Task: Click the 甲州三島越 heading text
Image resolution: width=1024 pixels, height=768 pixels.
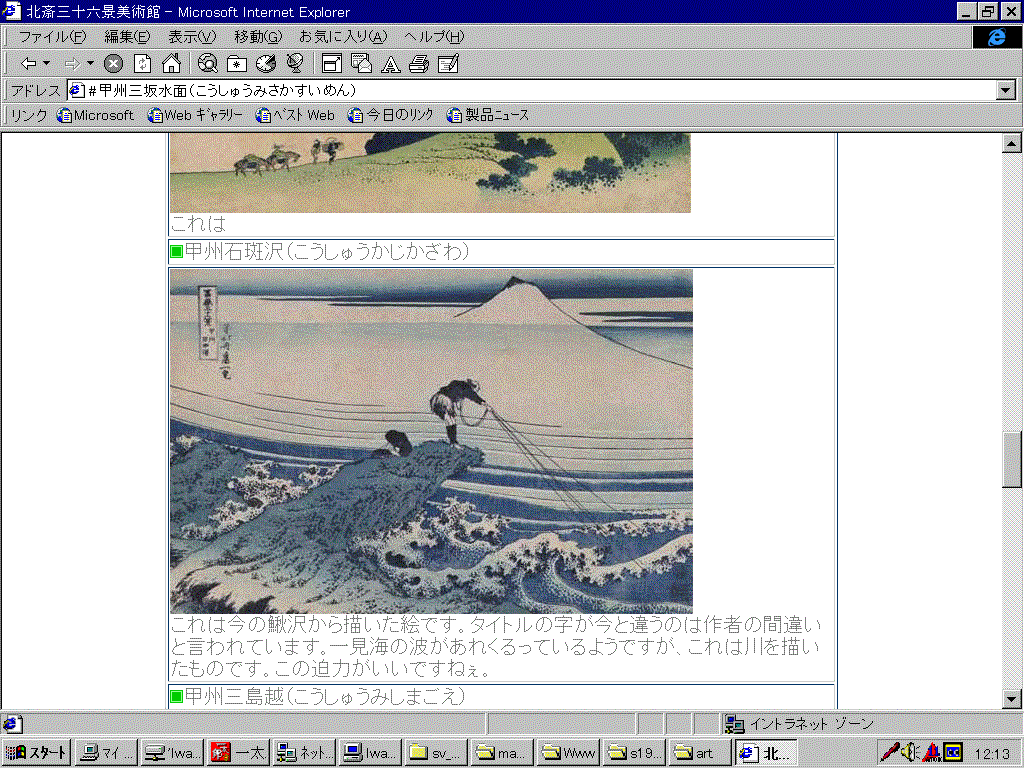Action: (325, 697)
